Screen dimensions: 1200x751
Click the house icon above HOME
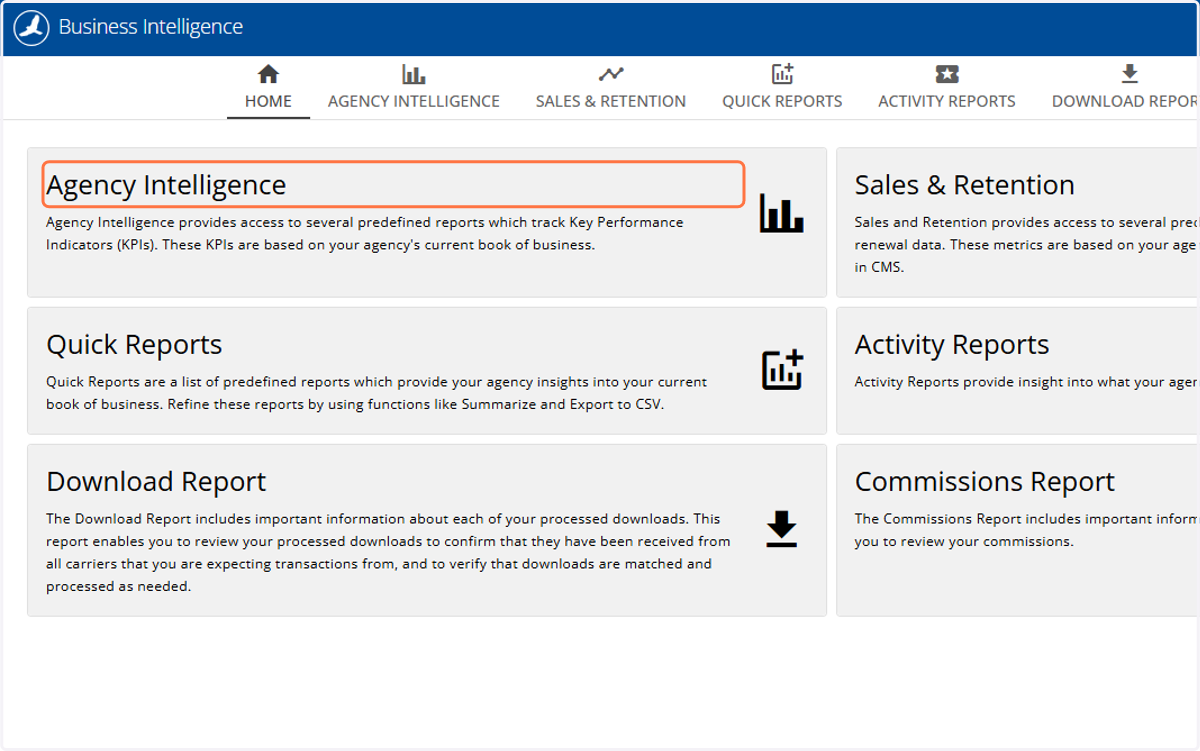click(268, 74)
